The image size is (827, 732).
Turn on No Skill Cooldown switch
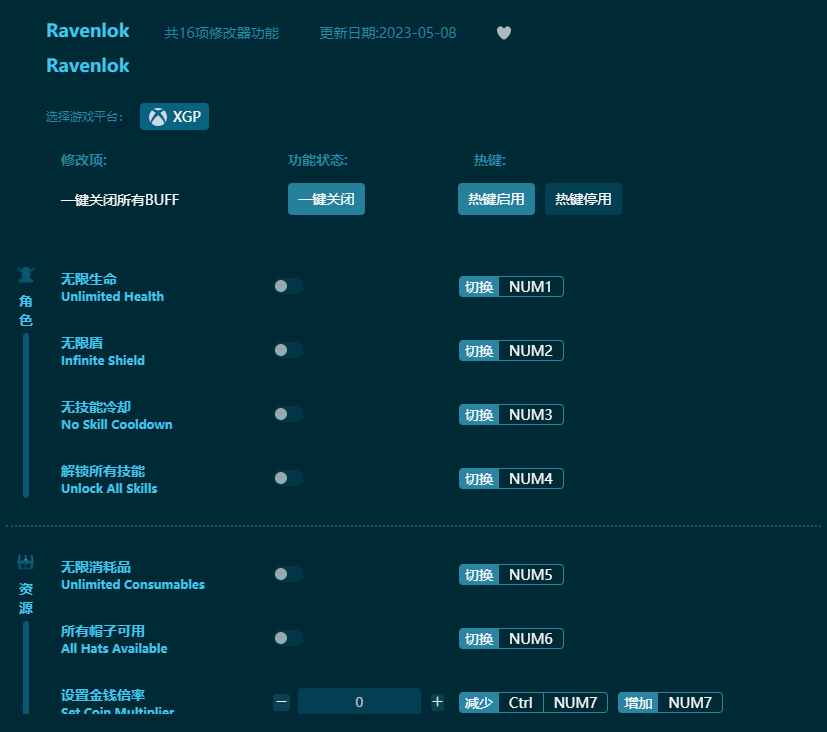[x=288, y=414]
